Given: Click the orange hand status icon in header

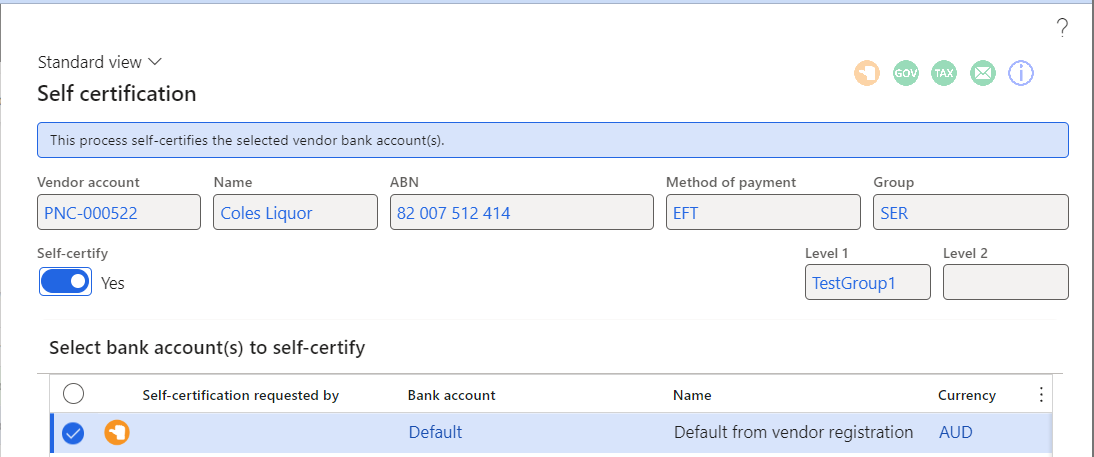Looking at the screenshot, I should 867,73.
